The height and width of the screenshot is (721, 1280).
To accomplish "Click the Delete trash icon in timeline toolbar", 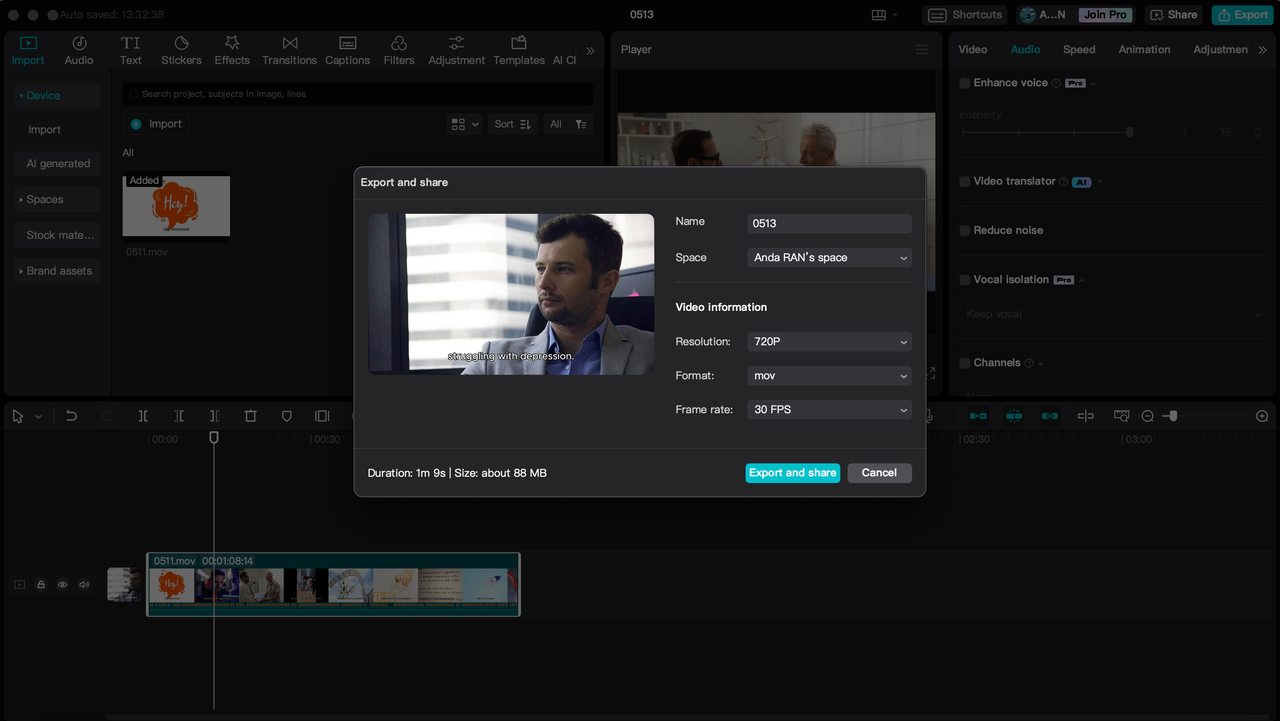I will click(251, 416).
